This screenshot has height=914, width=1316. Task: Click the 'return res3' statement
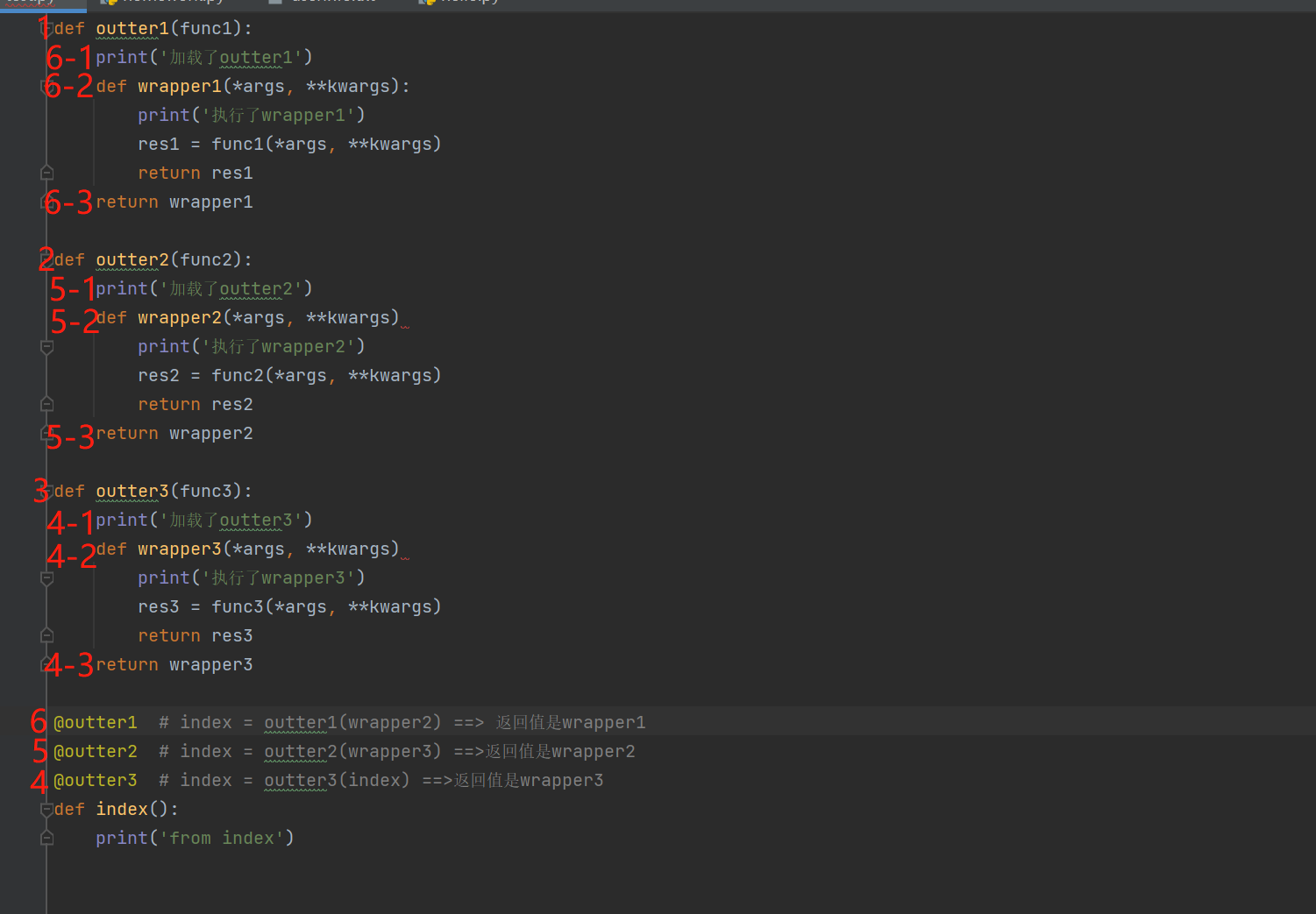196,636
